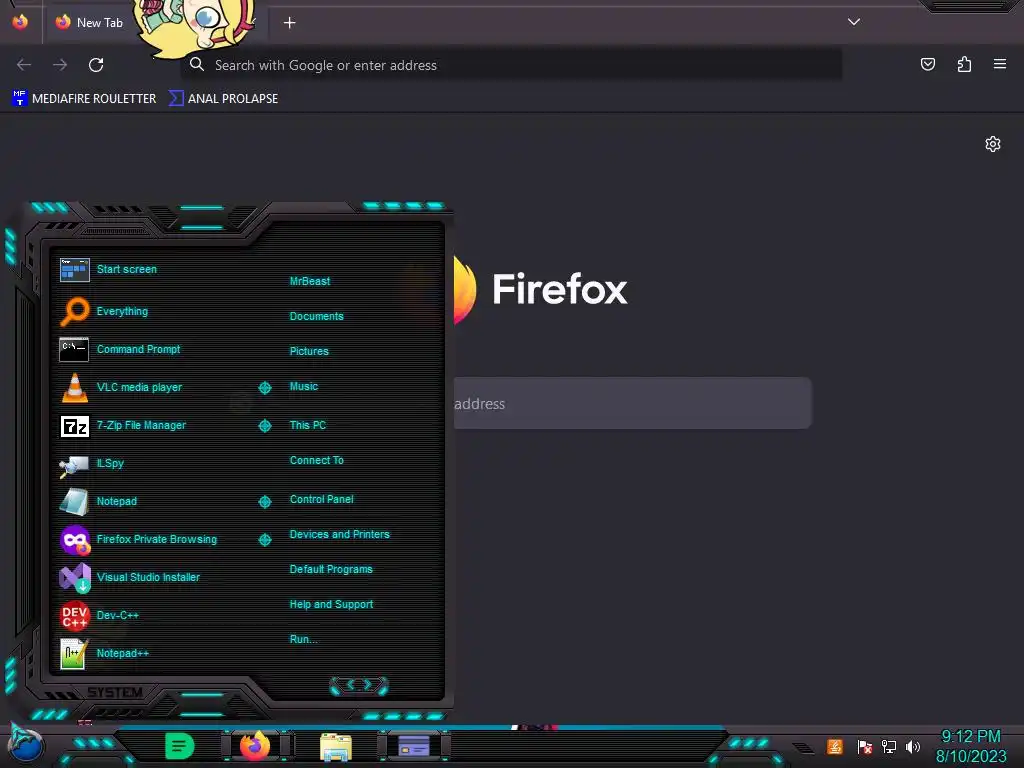
Task: Click the address bar search field
Action: (x=511, y=65)
